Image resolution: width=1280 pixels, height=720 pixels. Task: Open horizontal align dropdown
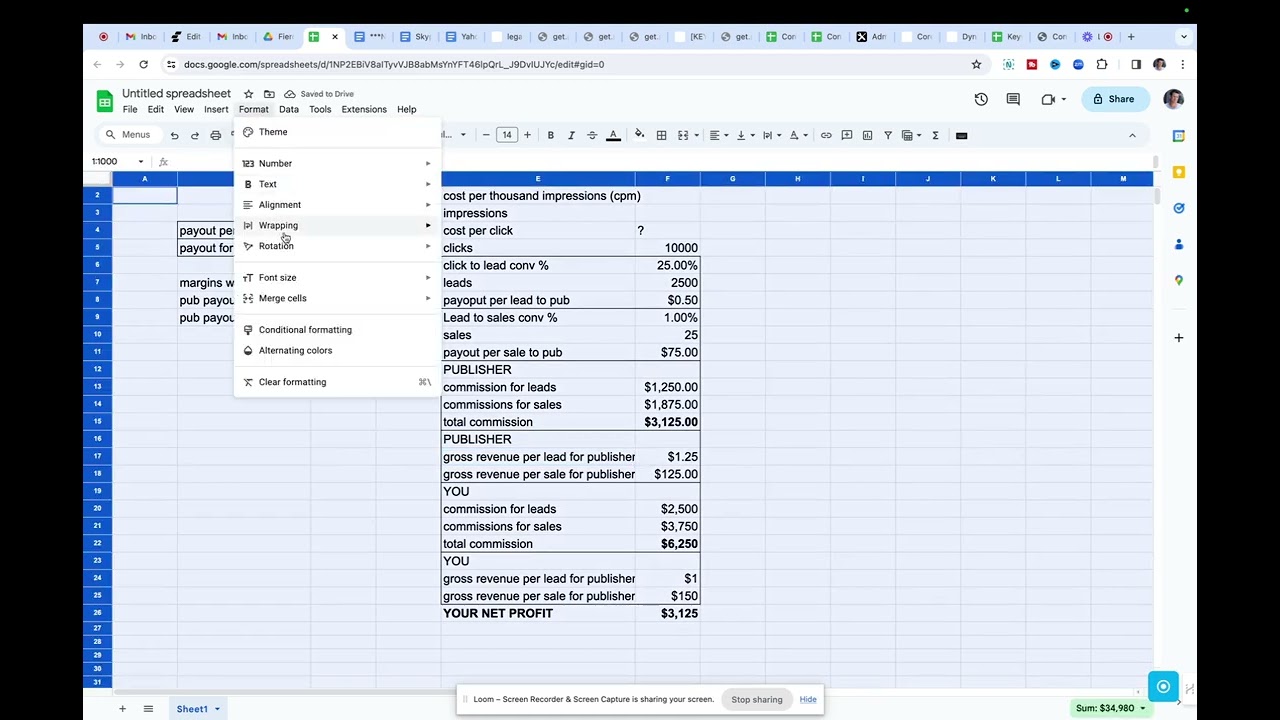tap(719, 135)
